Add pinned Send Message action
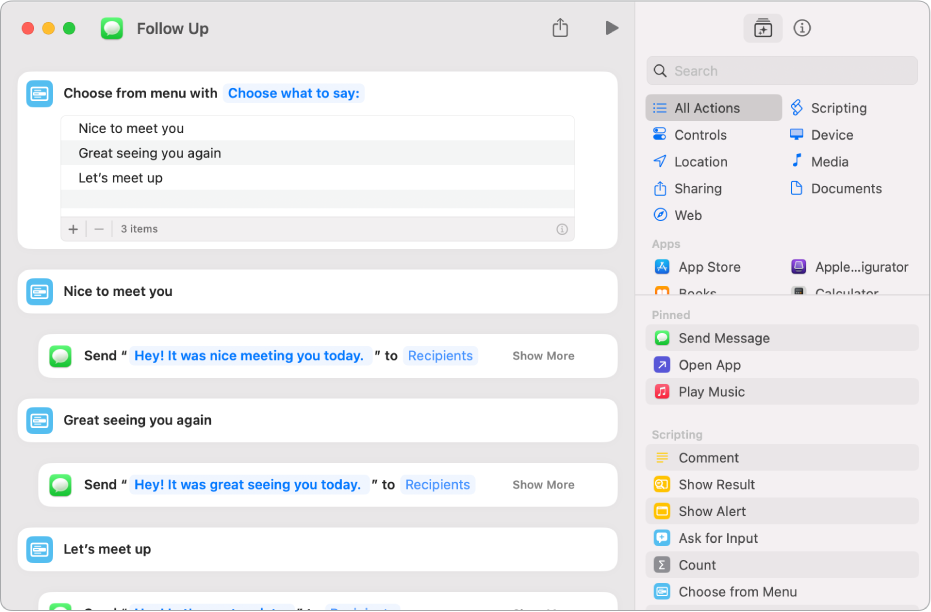 [x=781, y=338]
